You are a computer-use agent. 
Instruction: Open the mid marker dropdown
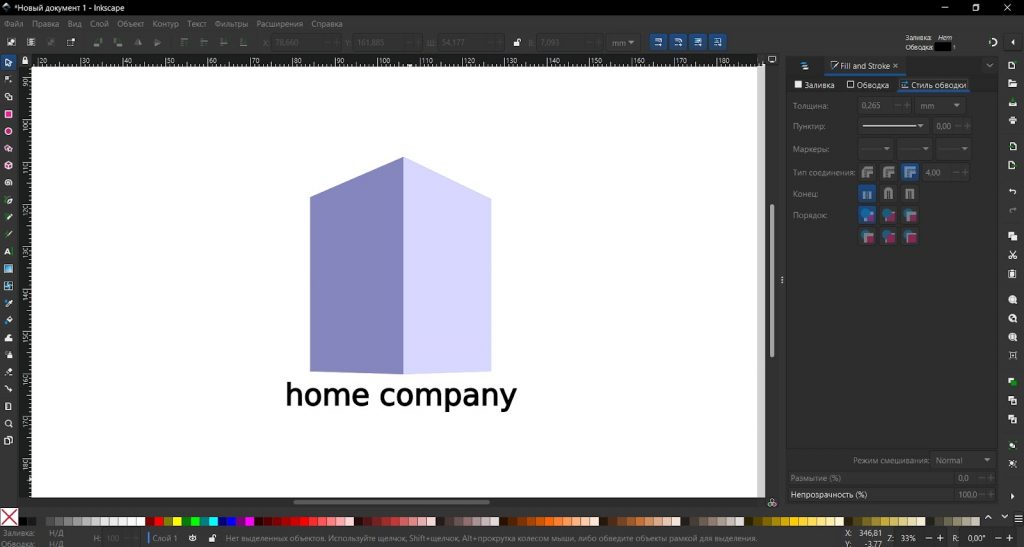(x=914, y=149)
